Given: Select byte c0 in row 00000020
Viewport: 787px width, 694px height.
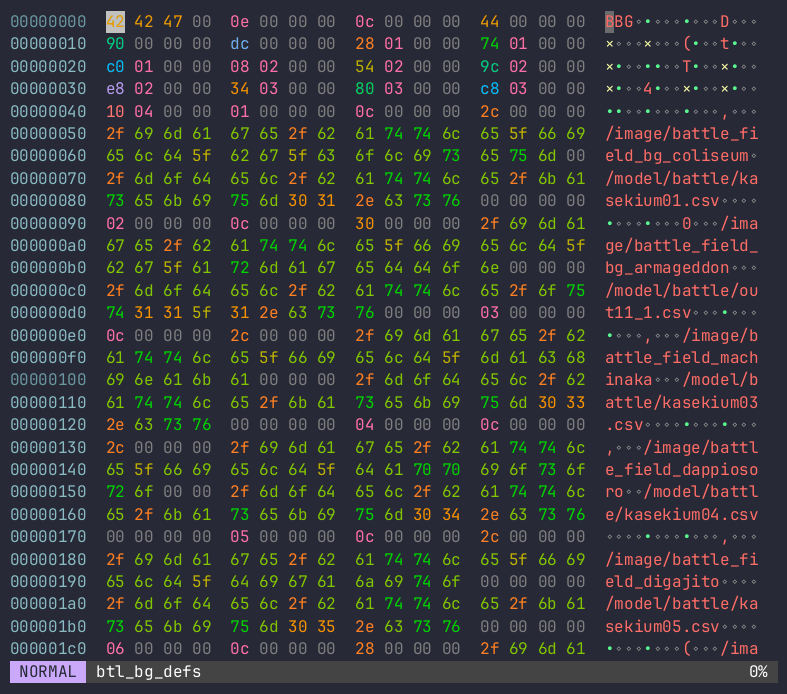Looking at the screenshot, I should (x=115, y=66).
